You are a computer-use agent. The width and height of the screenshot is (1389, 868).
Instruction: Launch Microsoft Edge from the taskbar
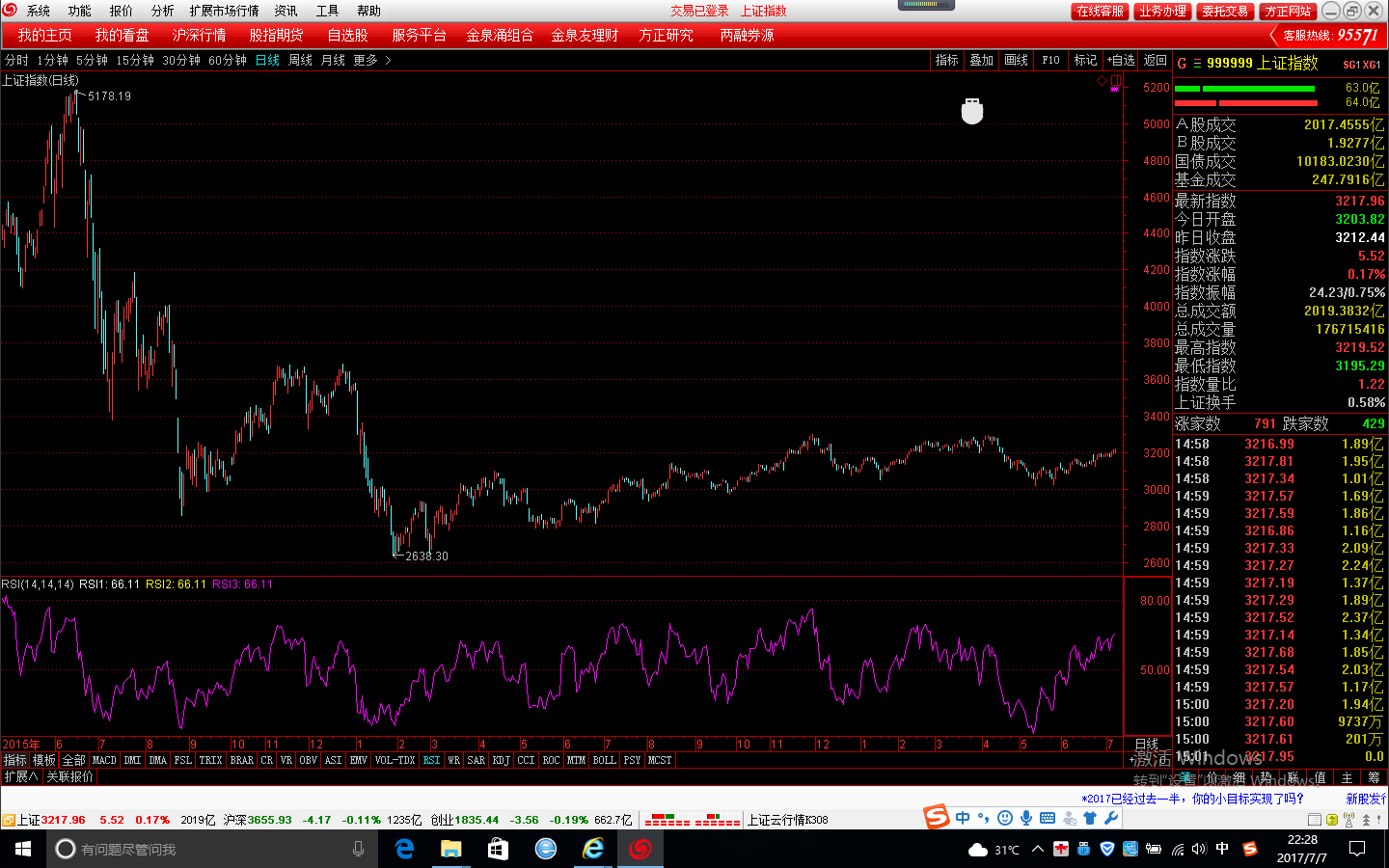point(404,849)
